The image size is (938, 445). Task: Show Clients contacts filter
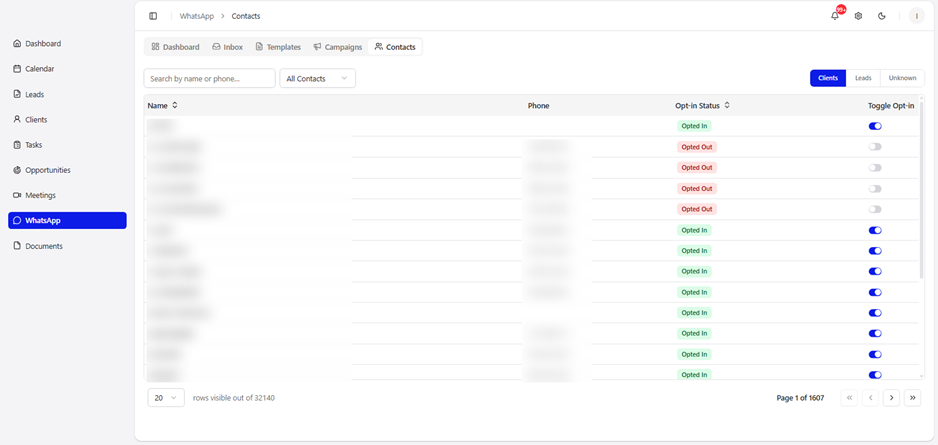828,78
